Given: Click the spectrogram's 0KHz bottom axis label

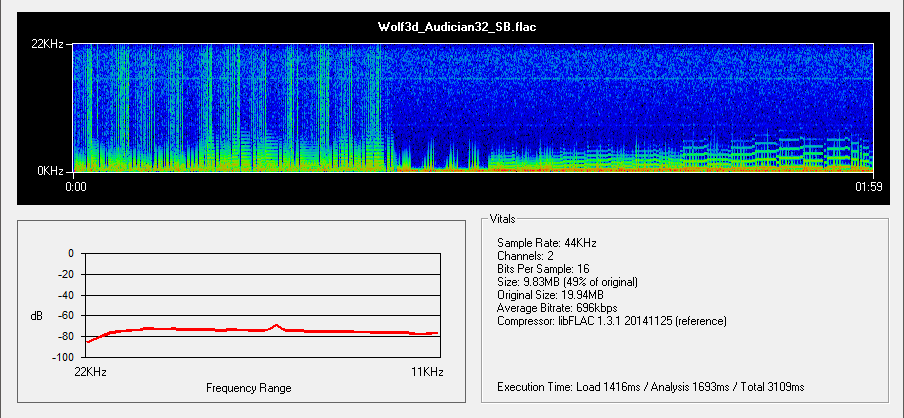Looking at the screenshot, I should (x=51, y=171).
